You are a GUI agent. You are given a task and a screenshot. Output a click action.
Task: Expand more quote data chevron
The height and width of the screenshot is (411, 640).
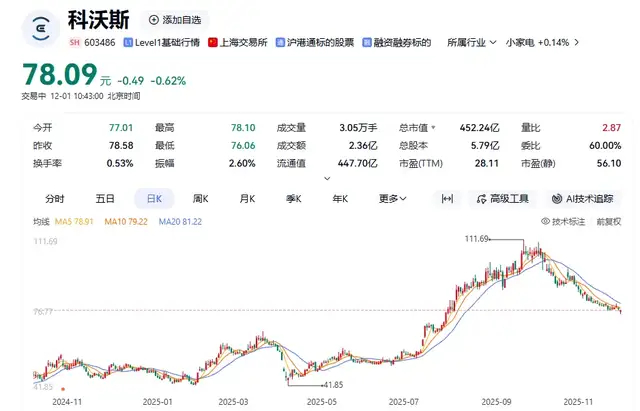pos(325,179)
